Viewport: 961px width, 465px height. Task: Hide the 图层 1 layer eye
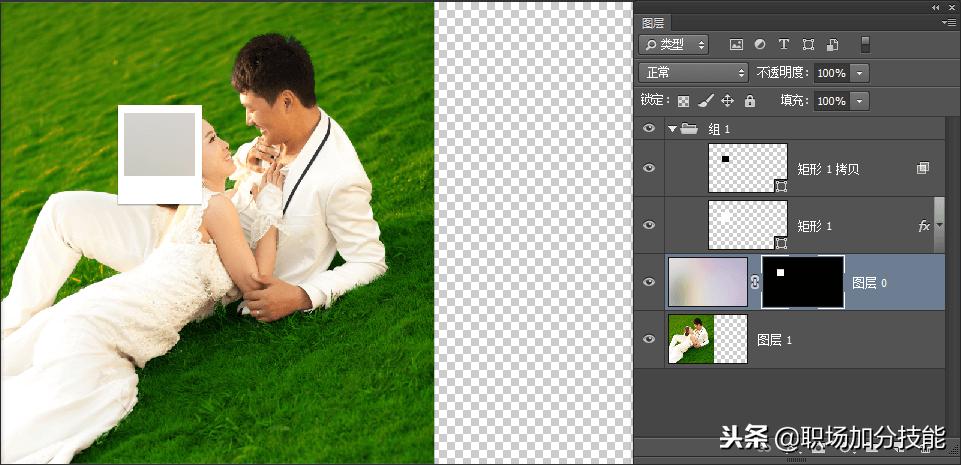pos(649,339)
